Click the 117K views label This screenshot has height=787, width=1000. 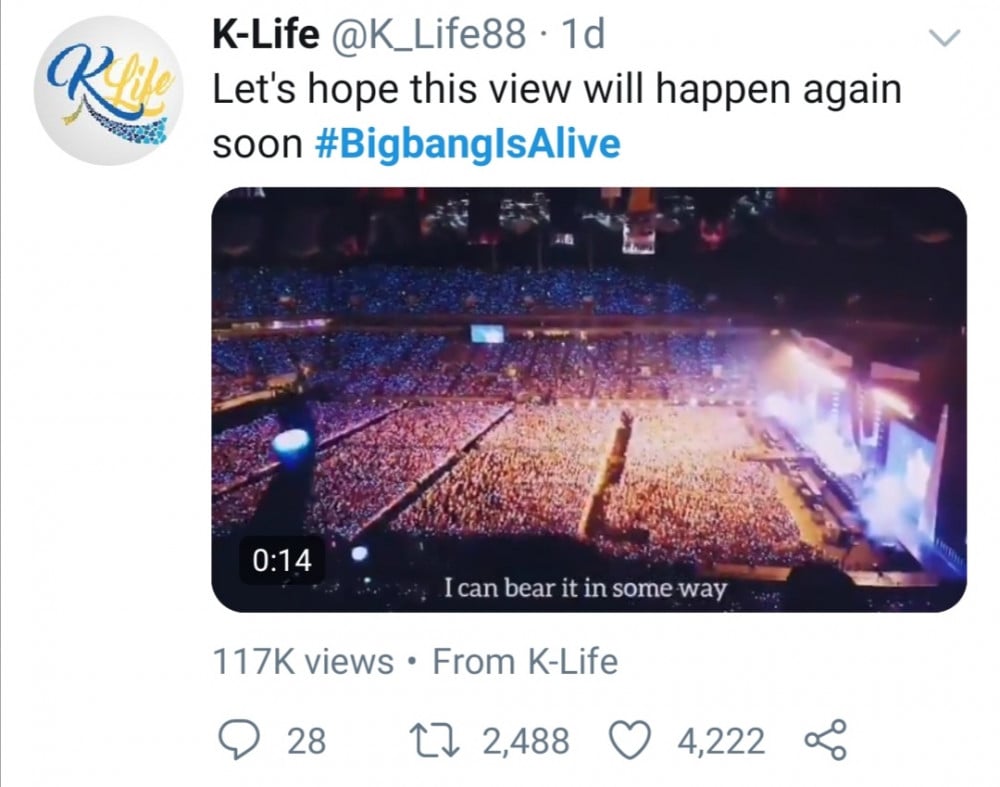click(x=304, y=662)
